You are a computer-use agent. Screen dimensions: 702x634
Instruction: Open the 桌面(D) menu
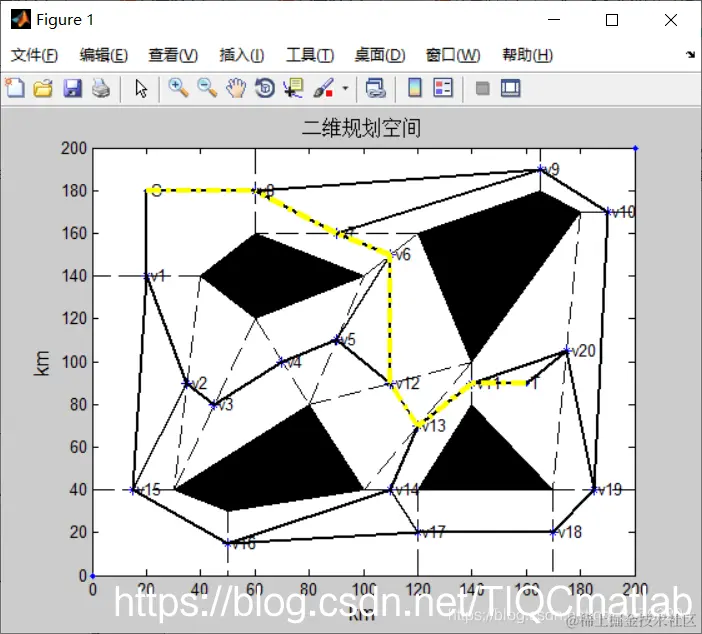(x=380, y=55)
